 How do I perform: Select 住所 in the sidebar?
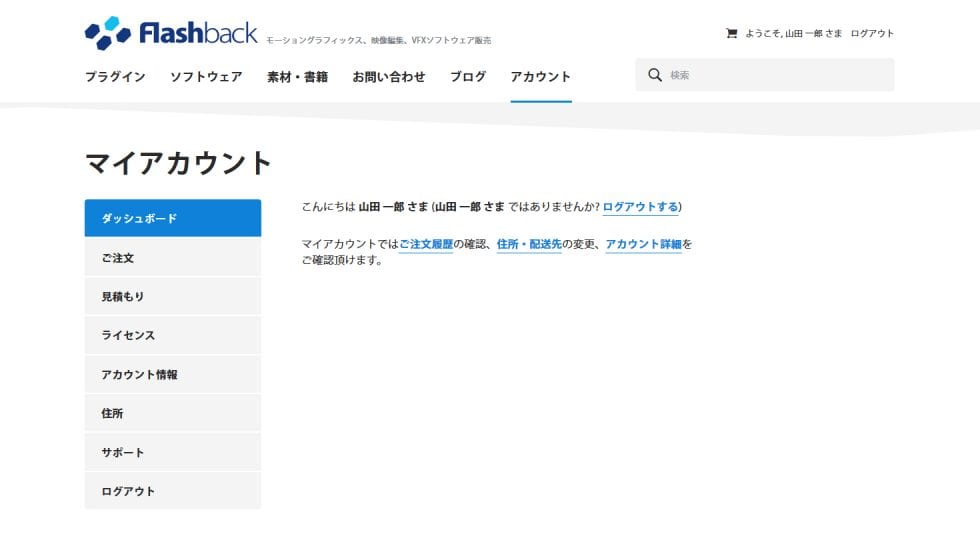click(173, 413)
